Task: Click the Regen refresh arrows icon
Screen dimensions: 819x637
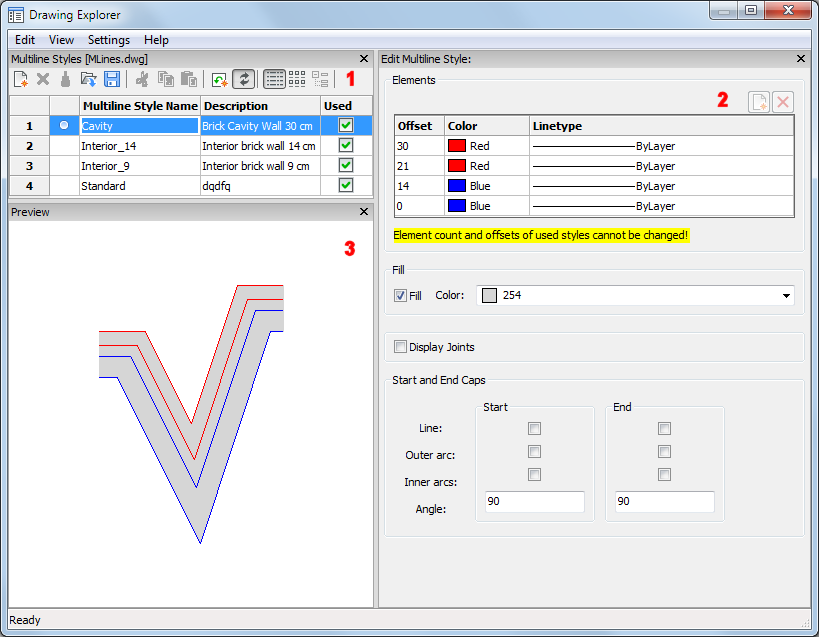Action: [243, 79]
